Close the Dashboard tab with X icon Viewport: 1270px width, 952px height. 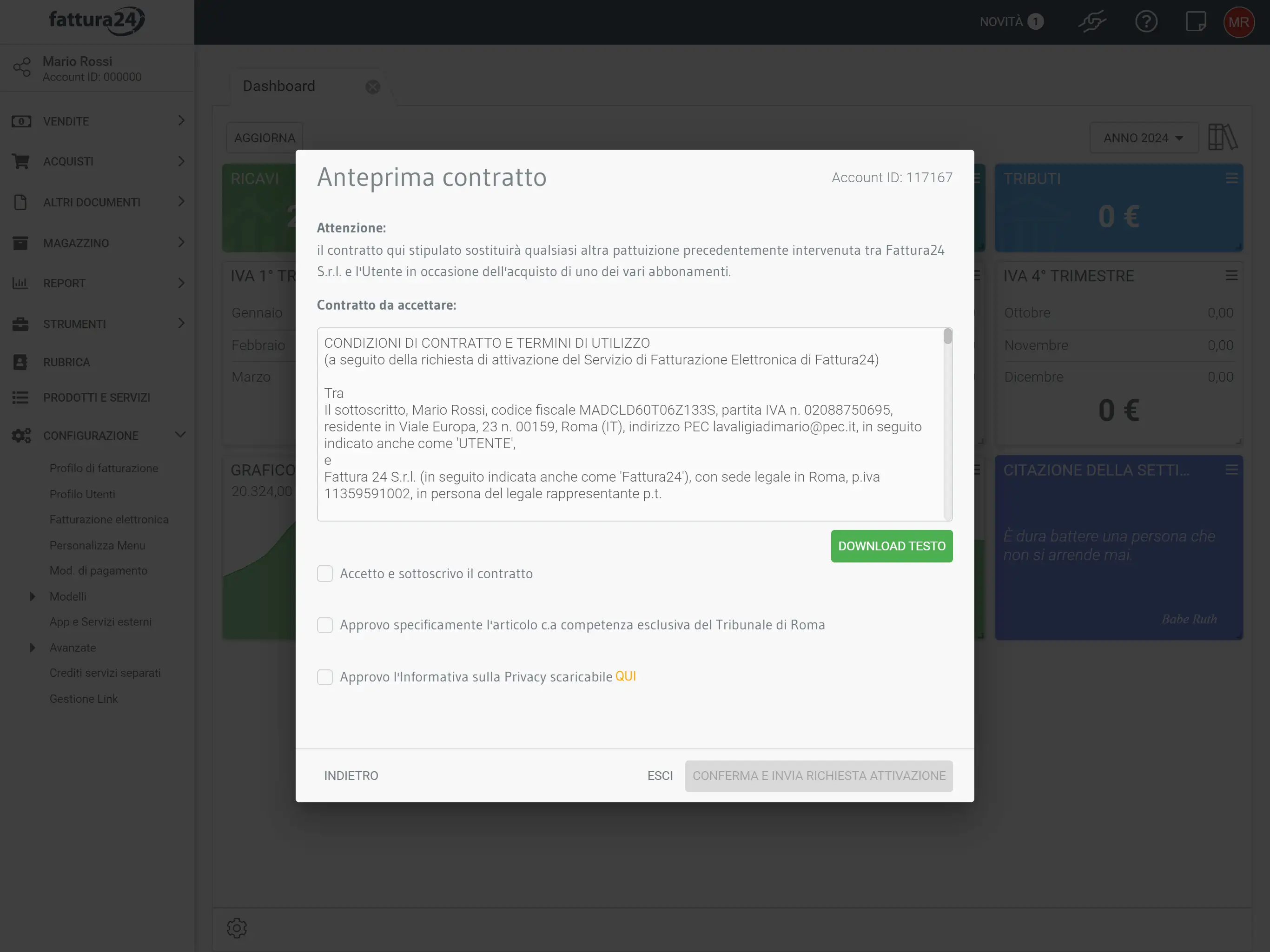click(x=373, y=87)
